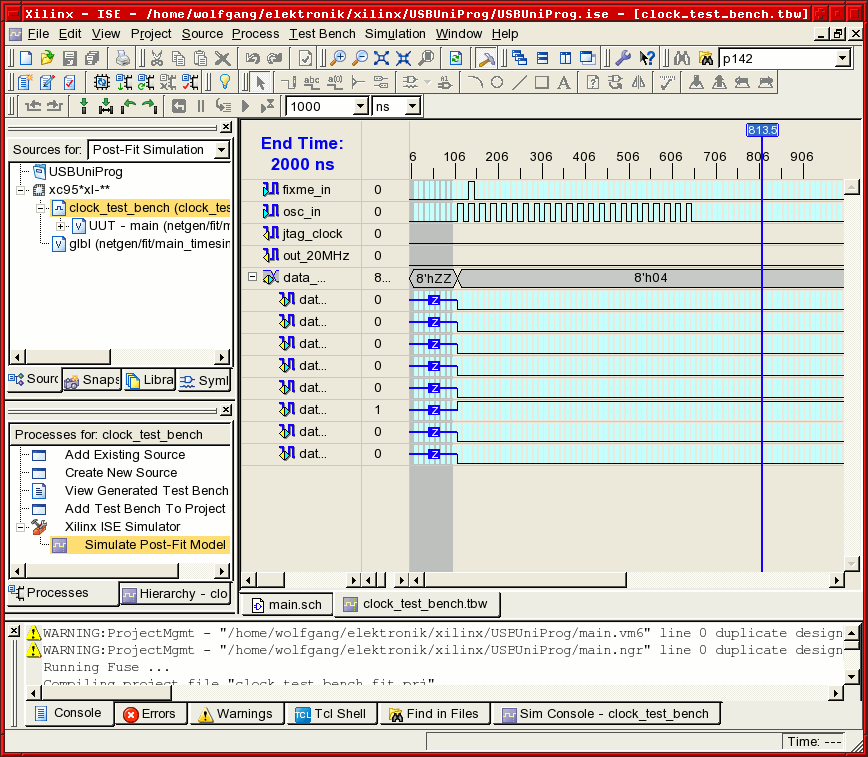Viewport: 868px width, 757px height.
Task: Zoom out with the magnifier minus icon
Action: tap(360, 58)
